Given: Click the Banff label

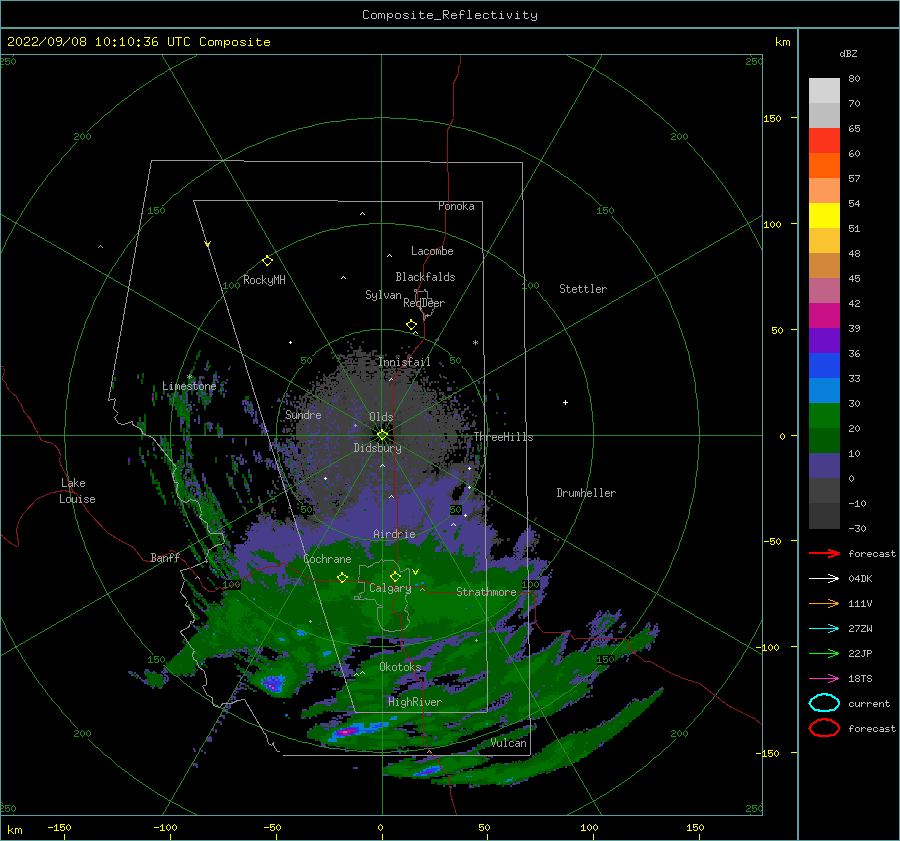Looking at the screenshot, I should (165, 557).
